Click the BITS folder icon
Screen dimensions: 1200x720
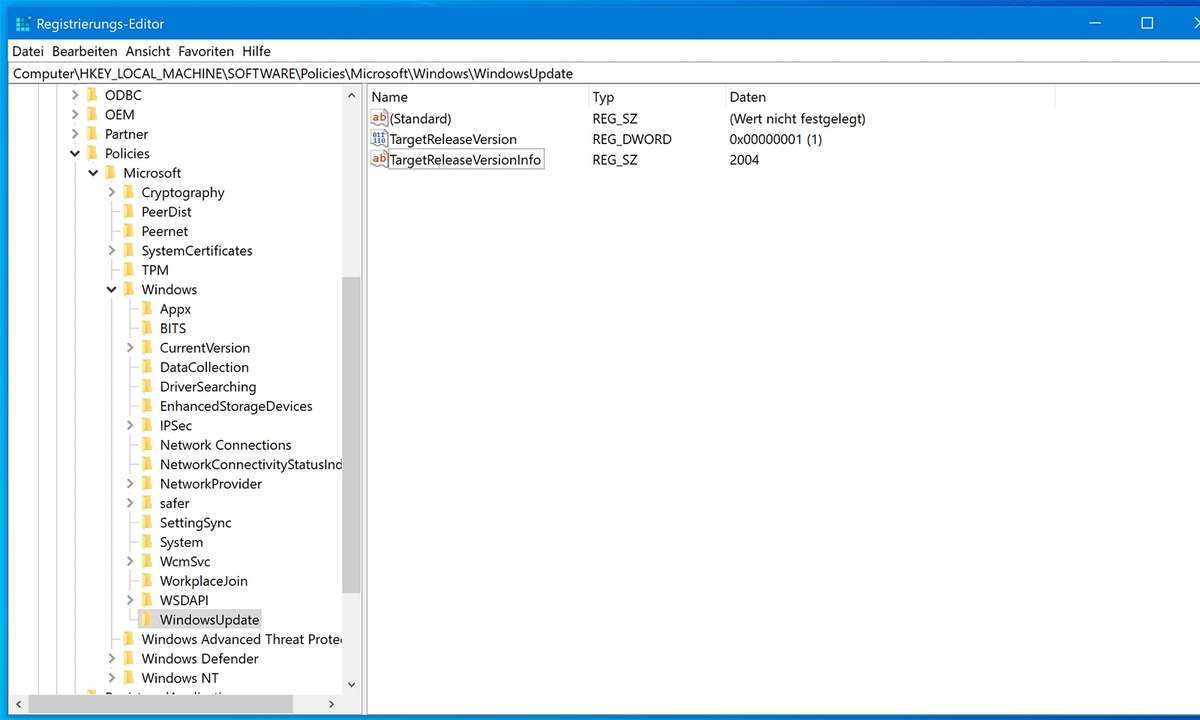point(147,328)
